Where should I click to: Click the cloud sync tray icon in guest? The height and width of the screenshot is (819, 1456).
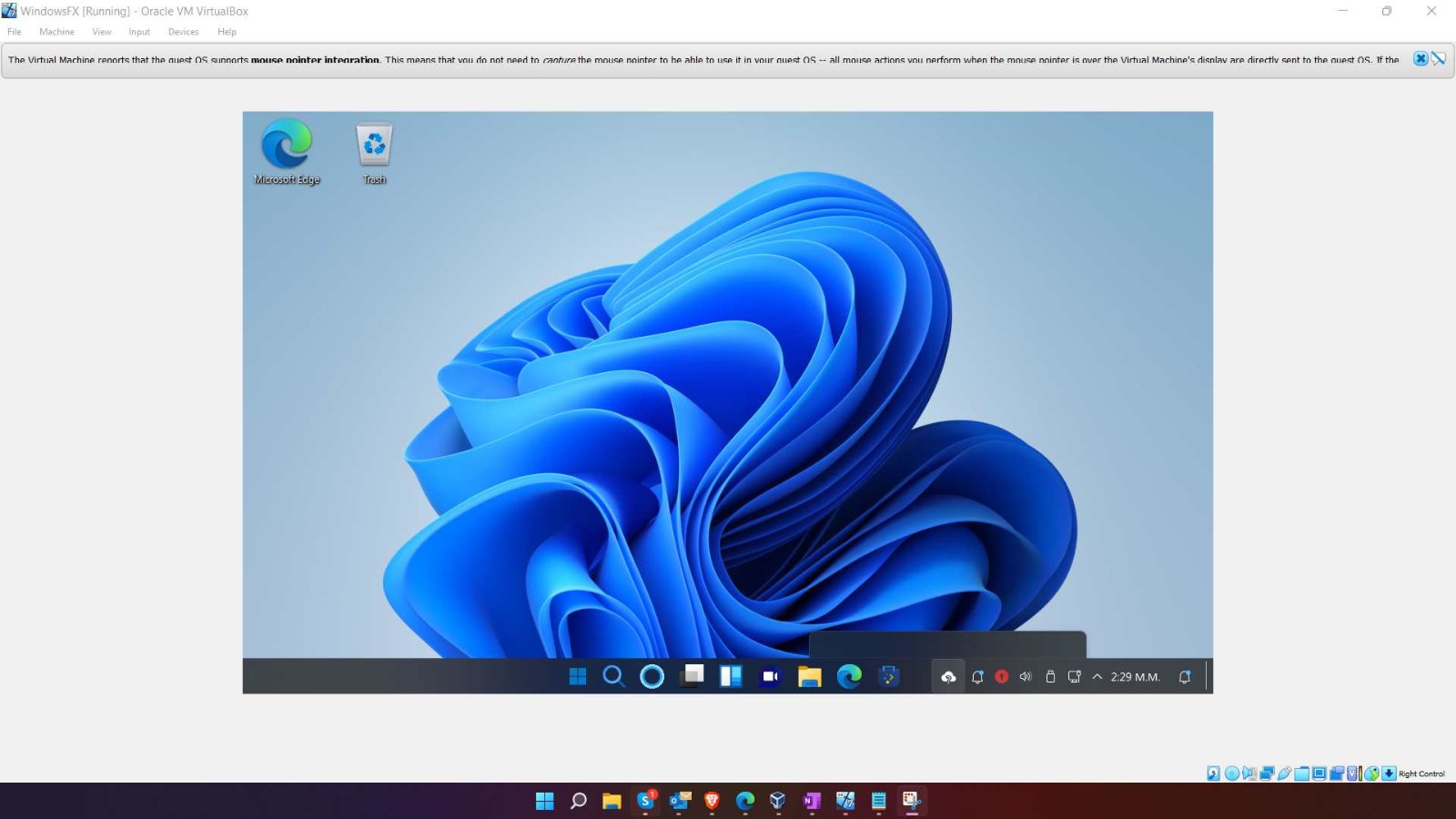[948, 677]
